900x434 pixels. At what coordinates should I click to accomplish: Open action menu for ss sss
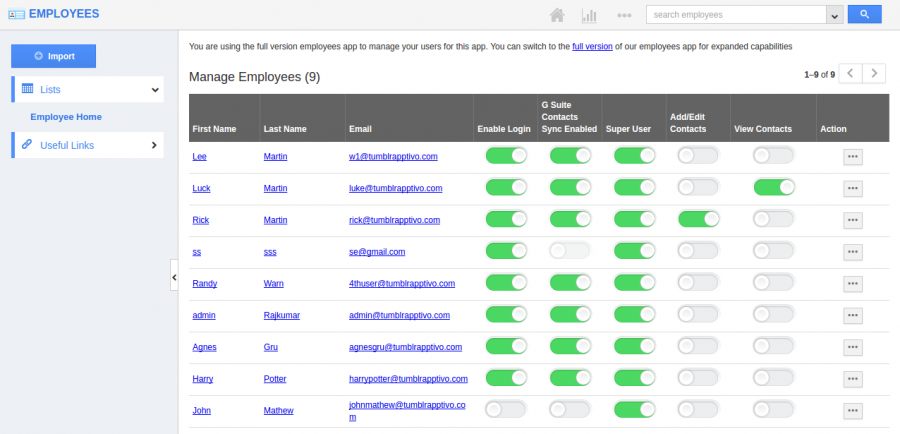pyautogui.click(x=852, y=252)
